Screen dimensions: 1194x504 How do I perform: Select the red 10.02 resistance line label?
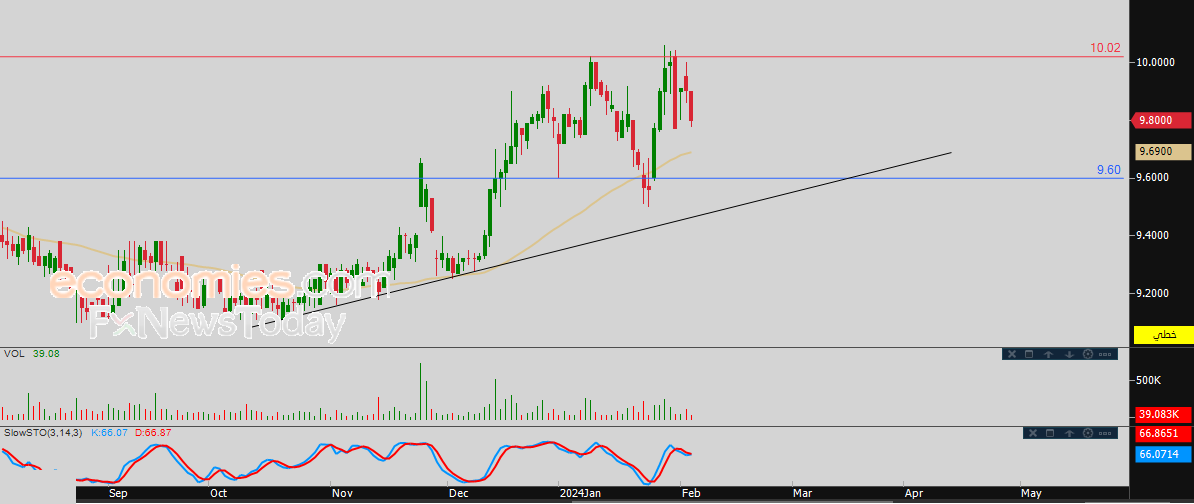pos(1105,48)
